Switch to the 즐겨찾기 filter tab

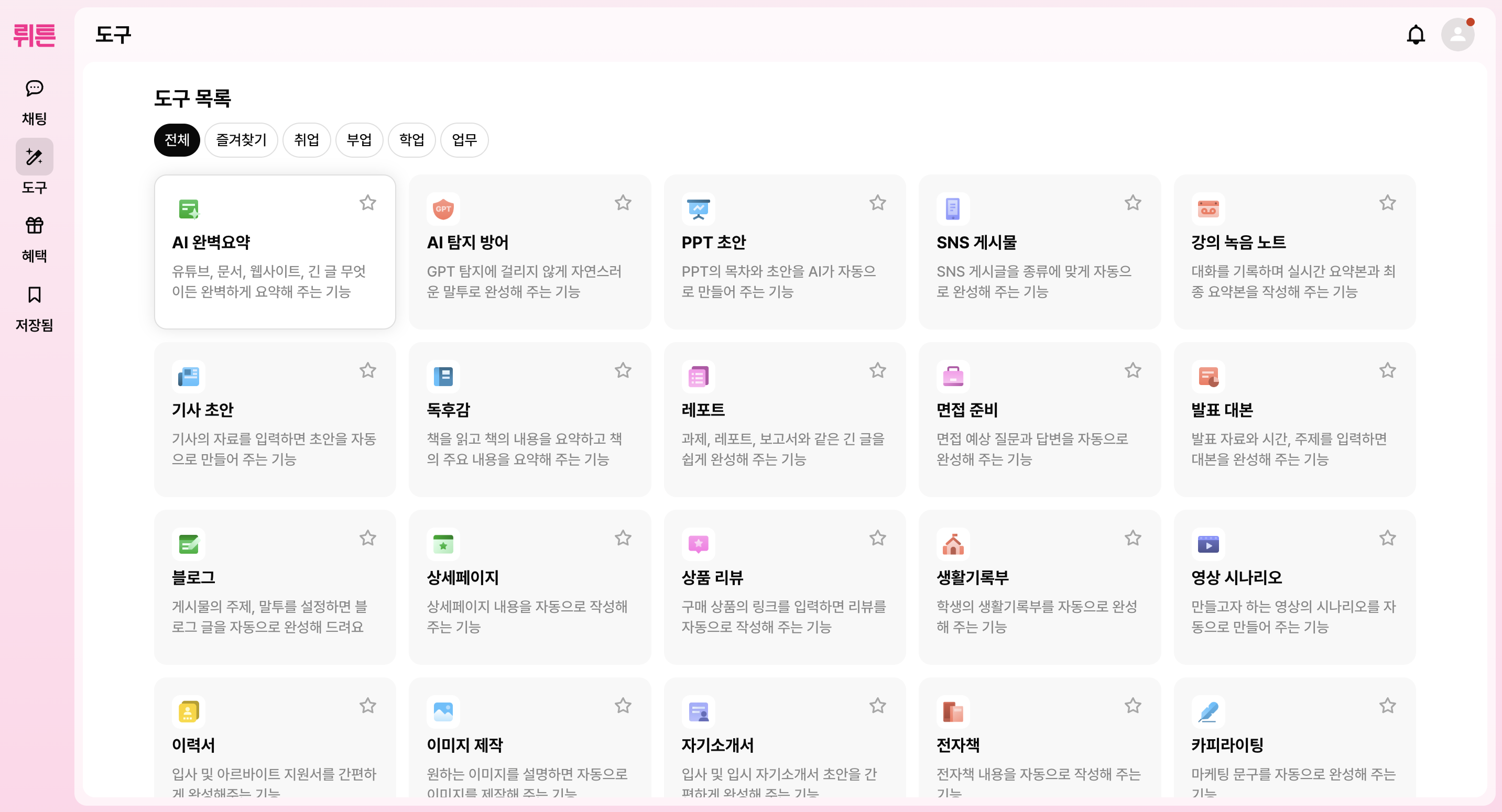pyautogui.click(x=241, y=140)
